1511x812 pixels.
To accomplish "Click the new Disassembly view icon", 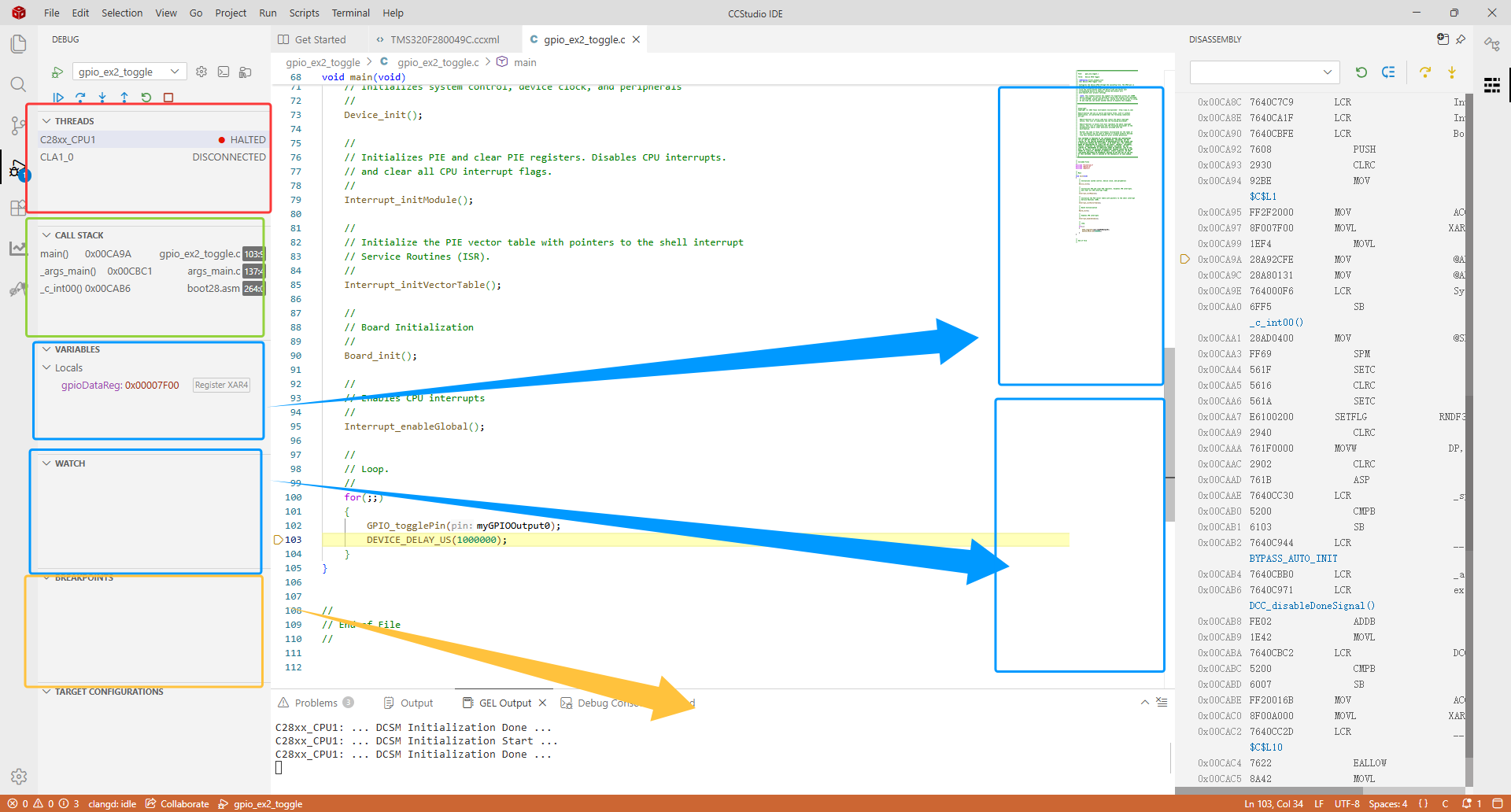I will pyautogui.click(x=1443, y=39).
